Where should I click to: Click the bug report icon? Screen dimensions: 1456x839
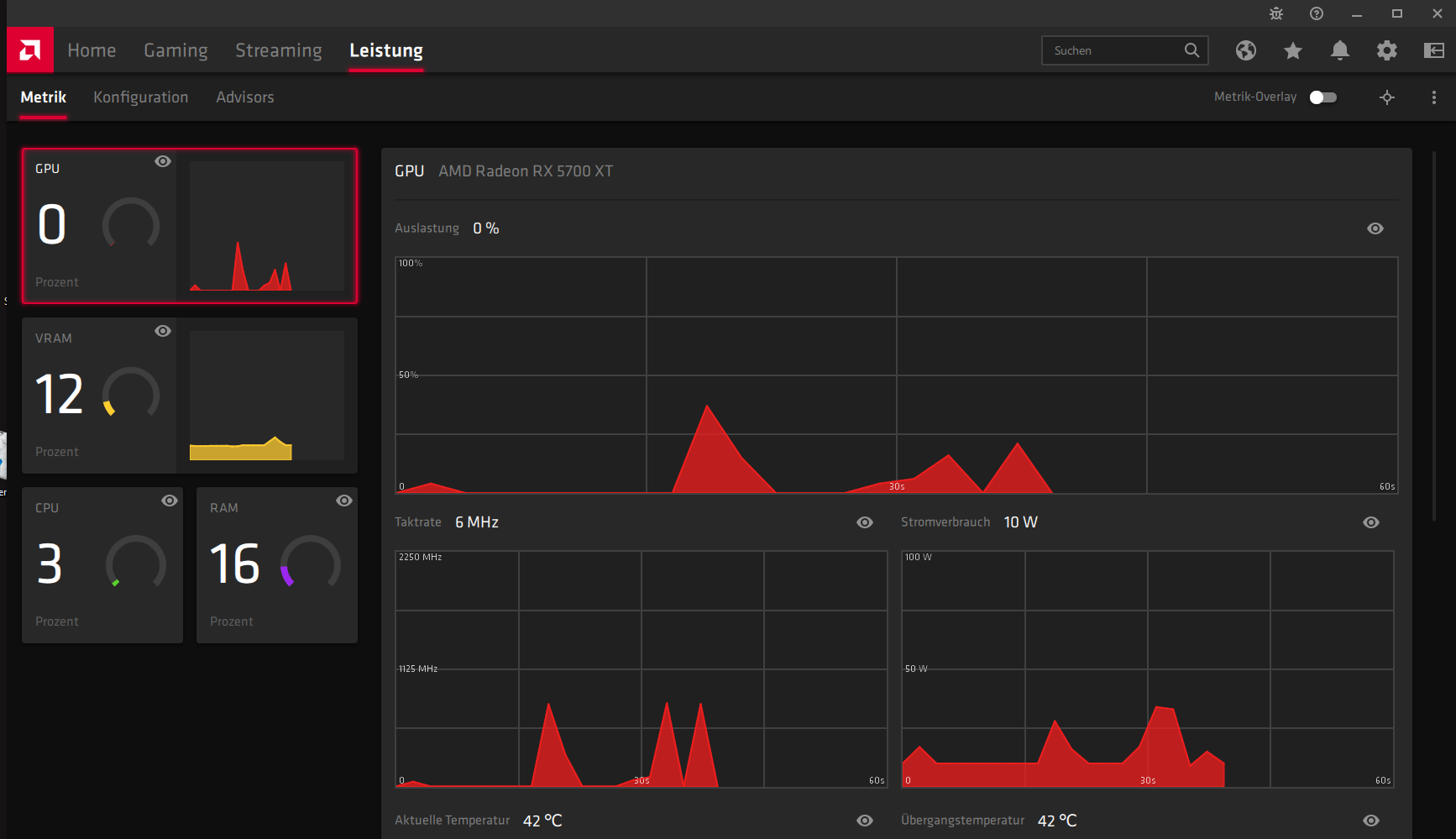pyautogui.click(x=1276, y=13)
